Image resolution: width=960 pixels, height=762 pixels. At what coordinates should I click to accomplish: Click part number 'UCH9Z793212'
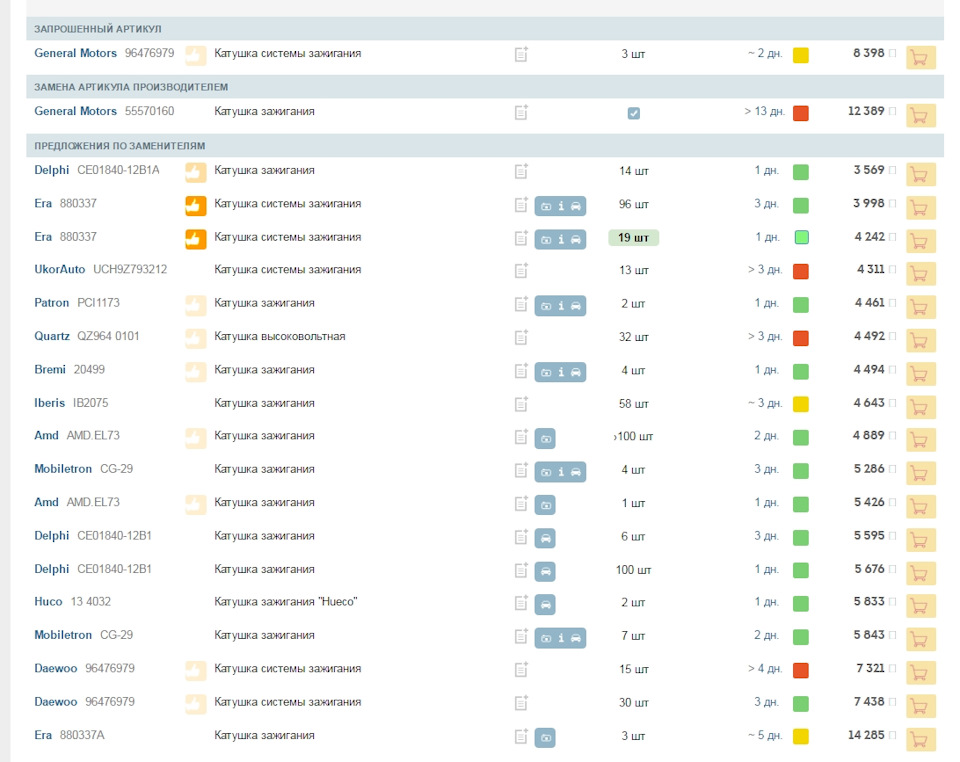pyautogui.click(x=130, y=269)
